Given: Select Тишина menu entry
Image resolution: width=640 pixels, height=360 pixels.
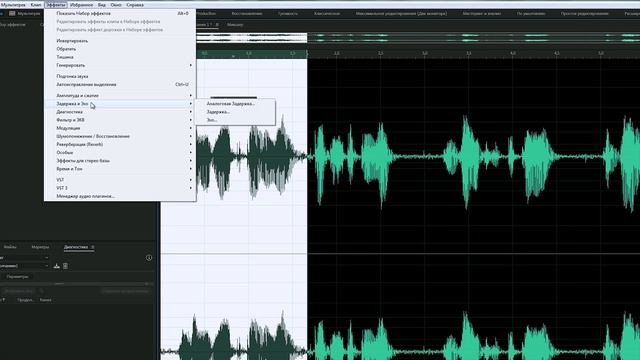Looking at the screenshot, I should point(120,57).
